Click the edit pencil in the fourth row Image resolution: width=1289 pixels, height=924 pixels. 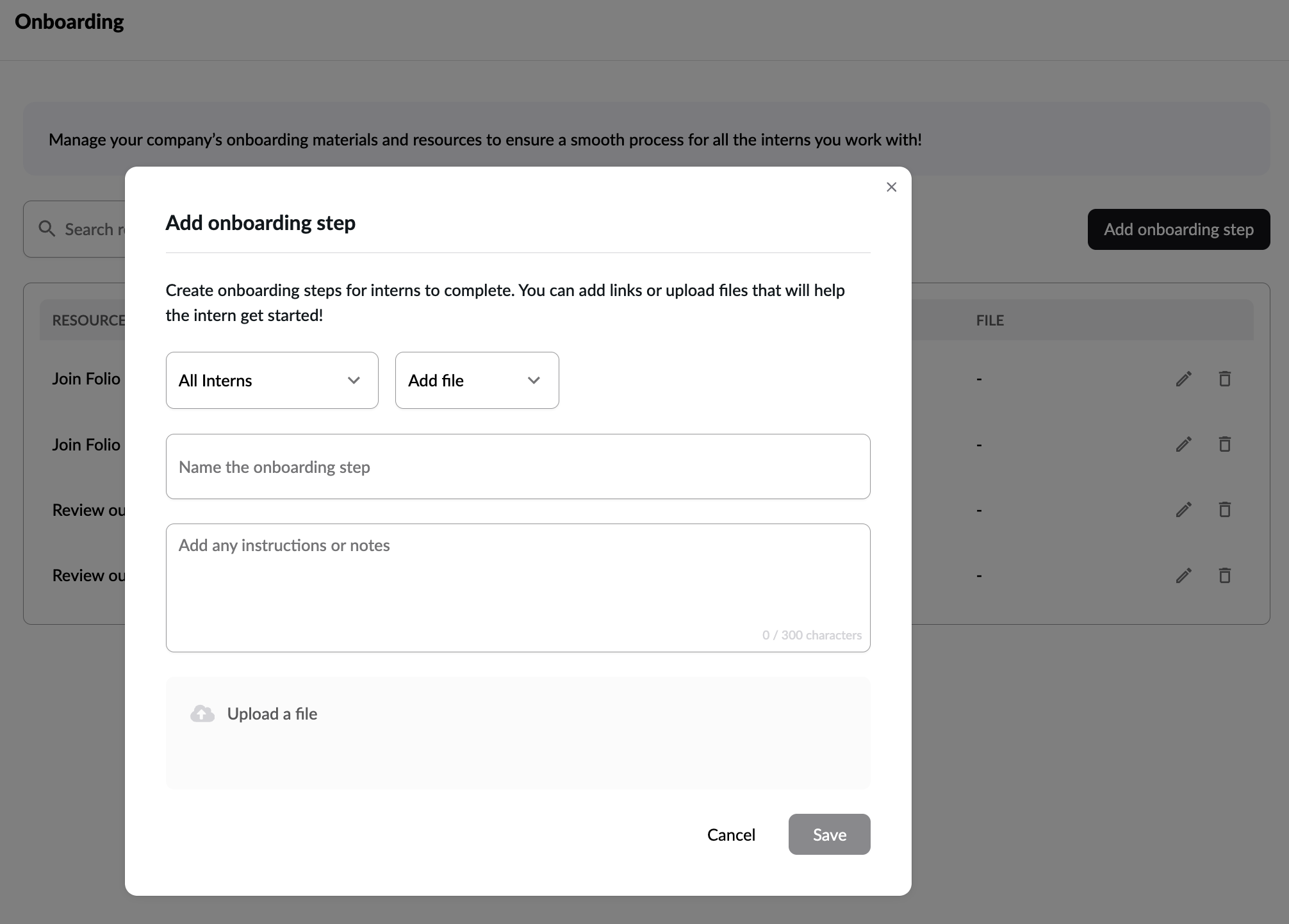(1183, 575)
